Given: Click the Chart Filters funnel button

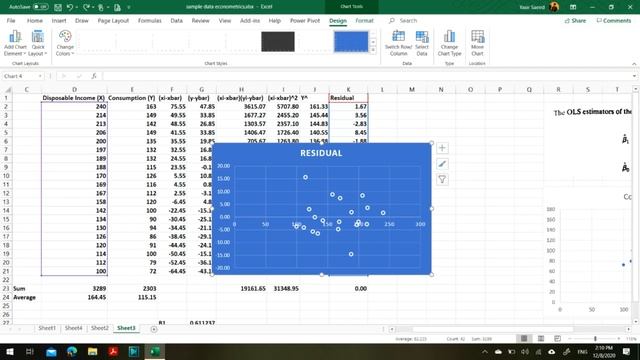Looking at the screenshot, I should coord(442,180).
